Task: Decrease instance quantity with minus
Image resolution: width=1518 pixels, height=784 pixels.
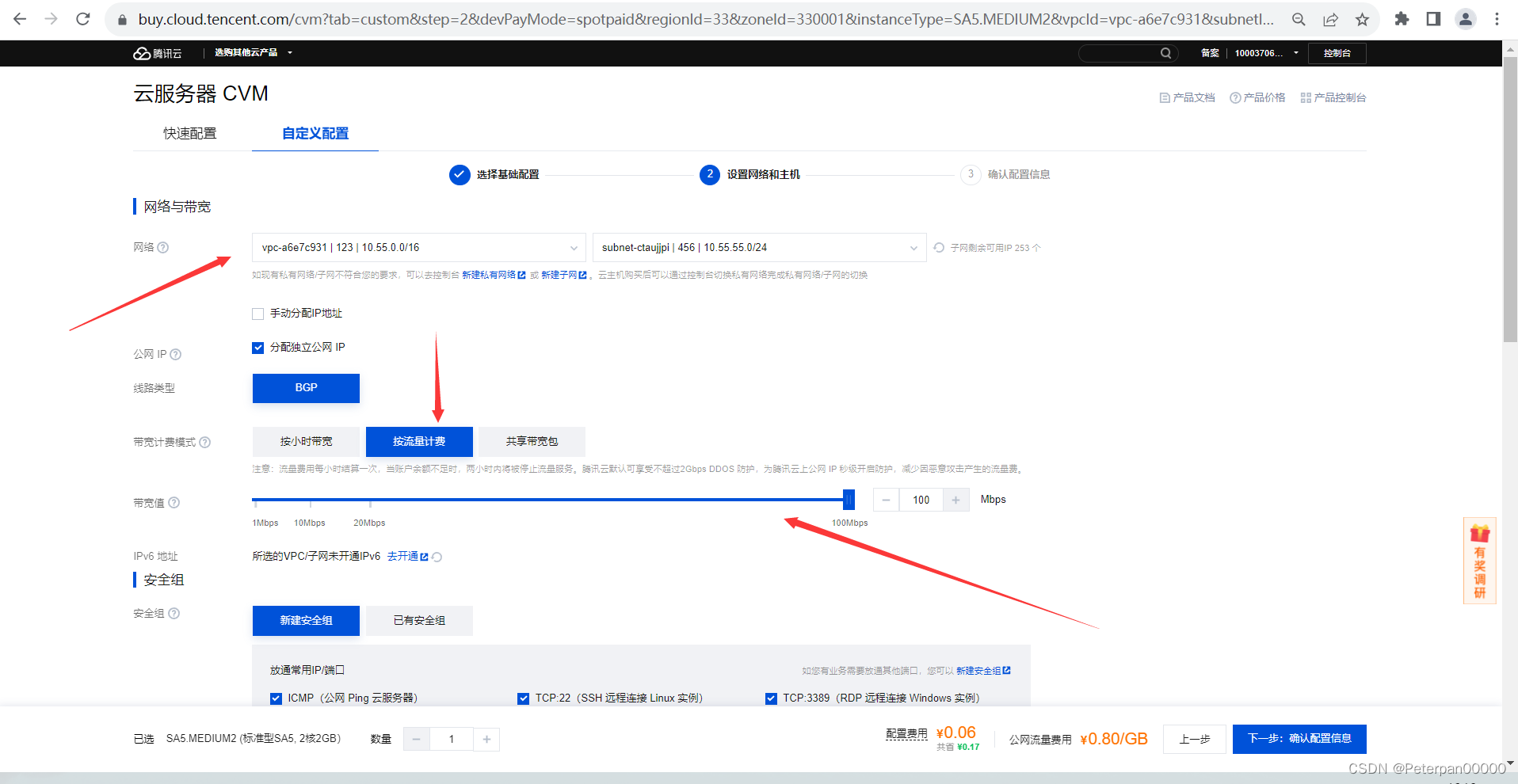Action: [x=417, y=739]
